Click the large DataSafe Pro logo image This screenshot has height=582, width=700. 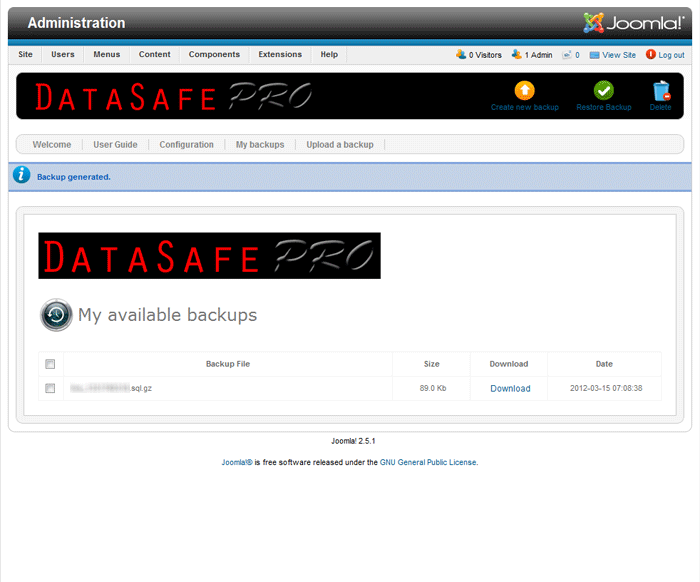[209, 256]
